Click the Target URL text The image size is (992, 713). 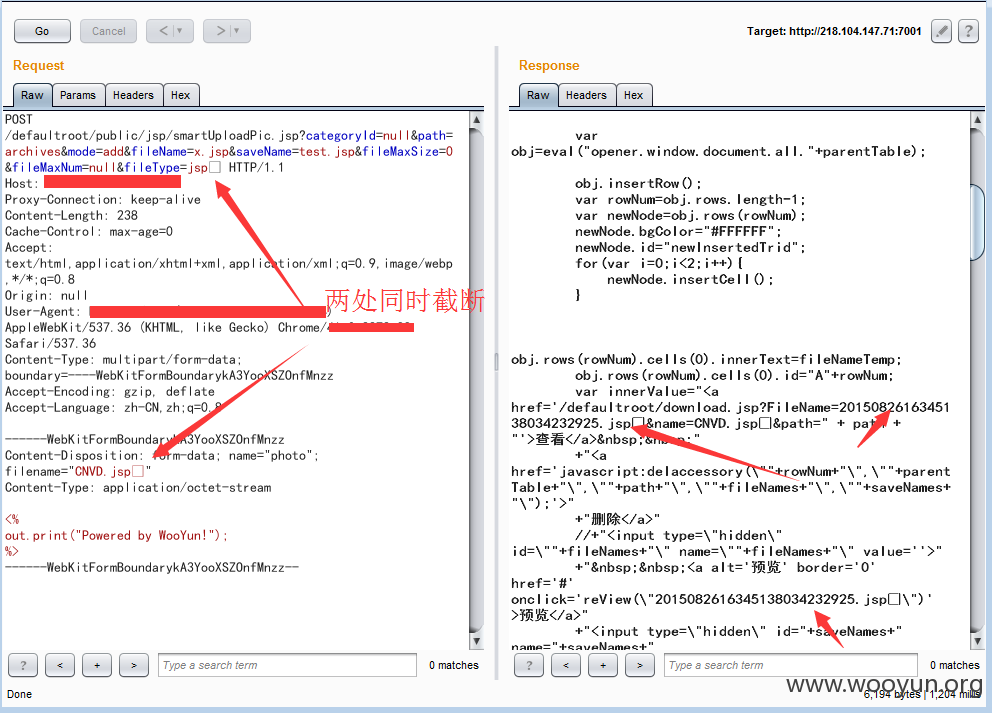click(834, 31)
